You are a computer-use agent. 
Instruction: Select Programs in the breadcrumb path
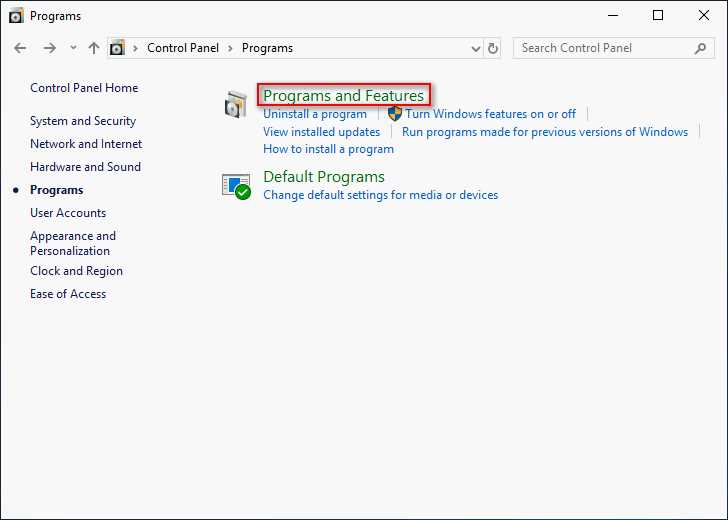coord(267,48)
